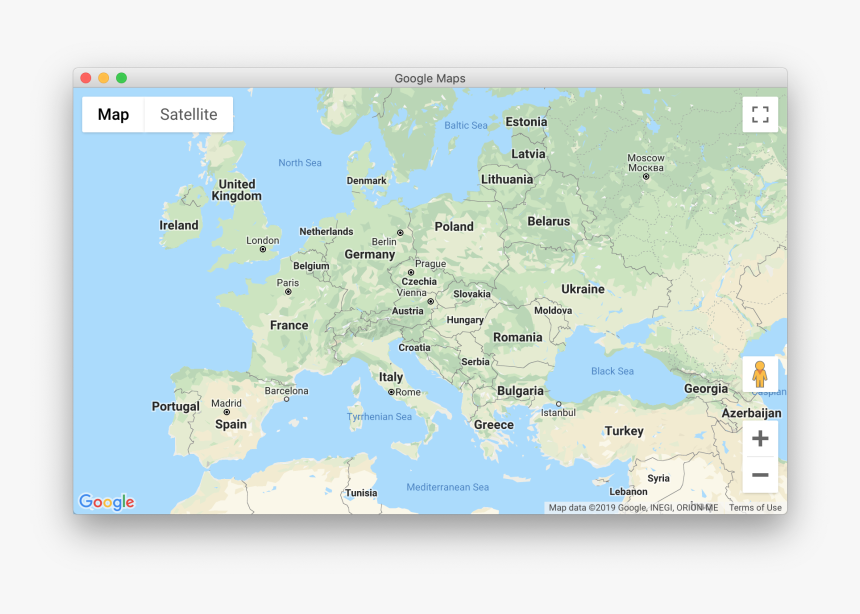
Task: Click the green window zoom button
Action: 119,77
